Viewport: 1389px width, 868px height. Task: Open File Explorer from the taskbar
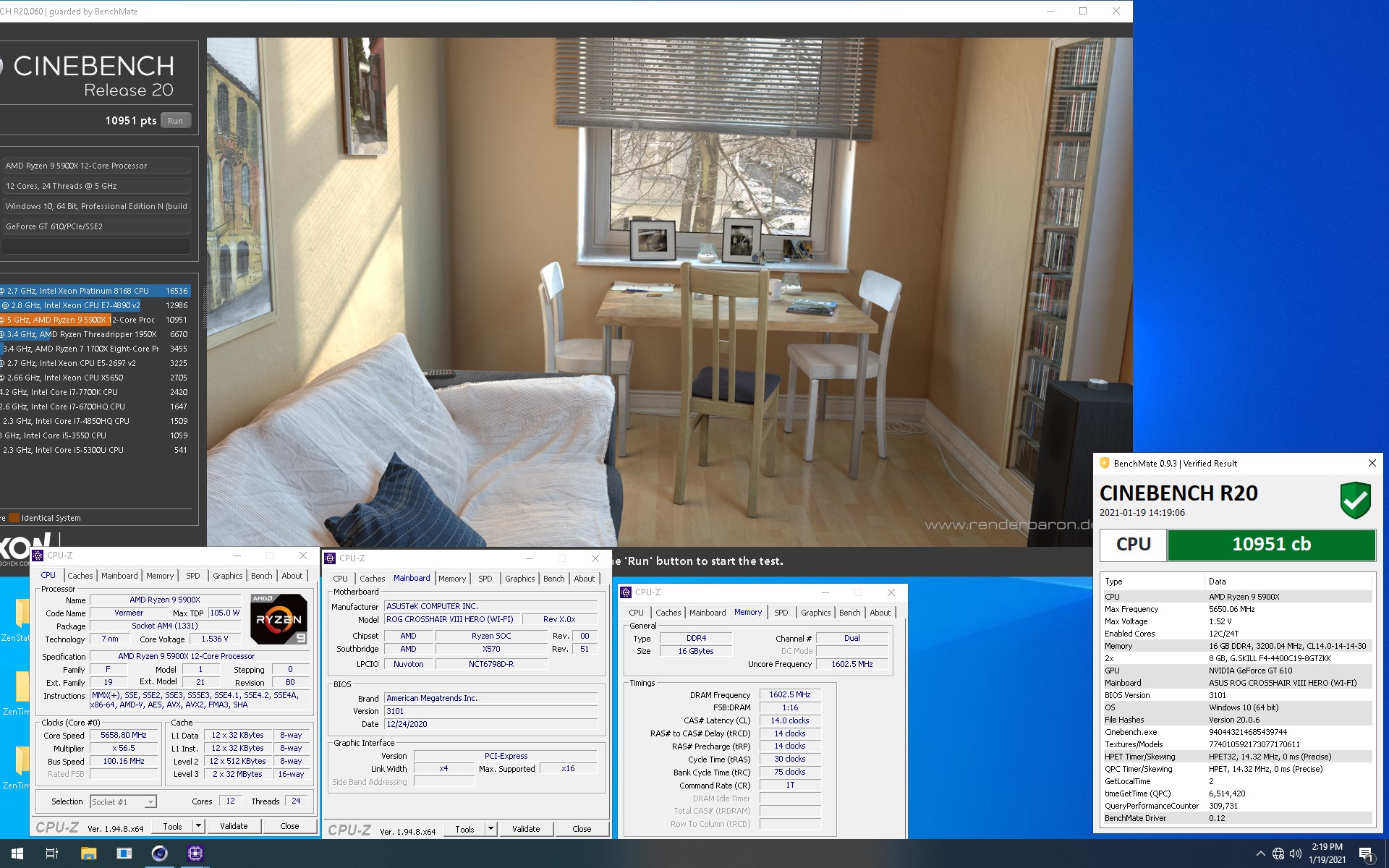coord(88,854)
